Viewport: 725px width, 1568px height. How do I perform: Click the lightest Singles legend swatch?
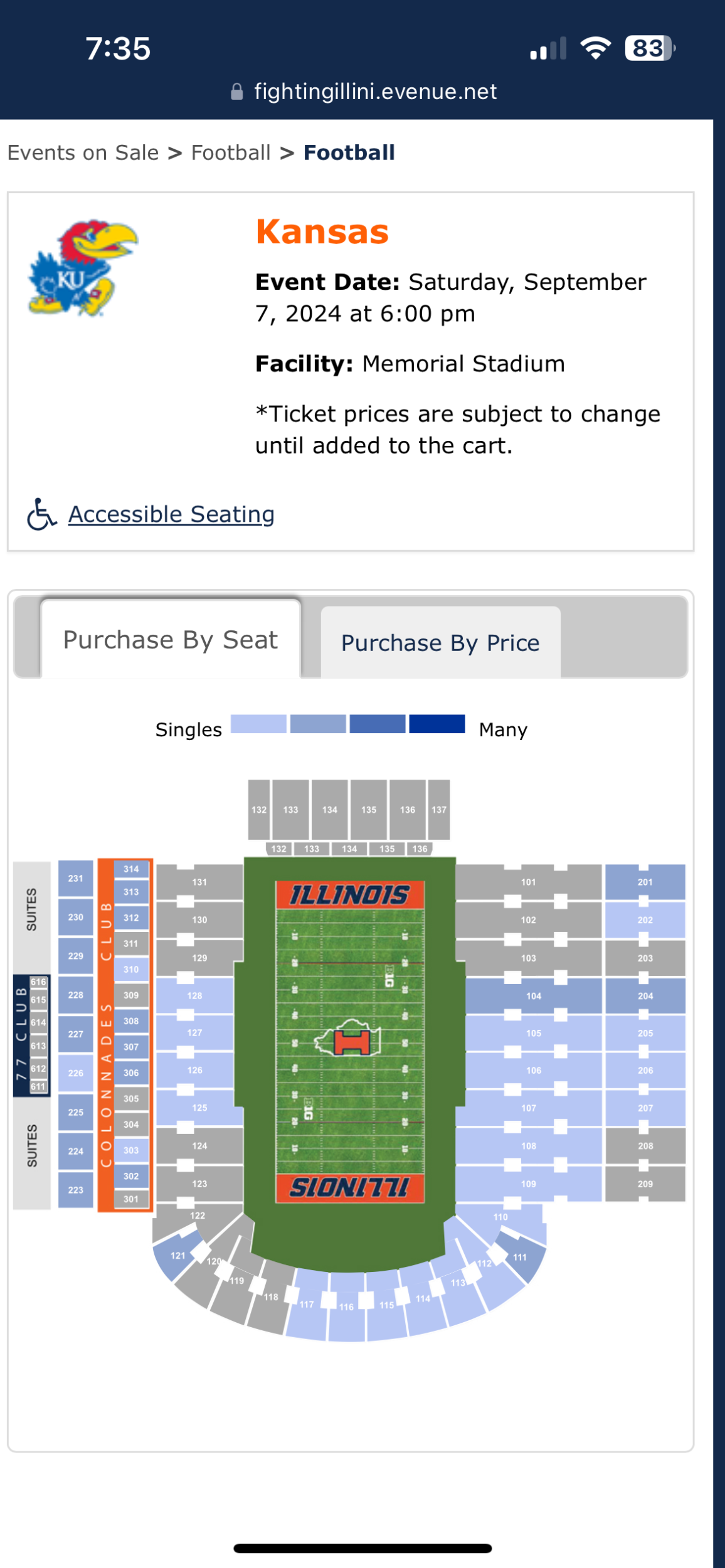[x=258, y=724]
